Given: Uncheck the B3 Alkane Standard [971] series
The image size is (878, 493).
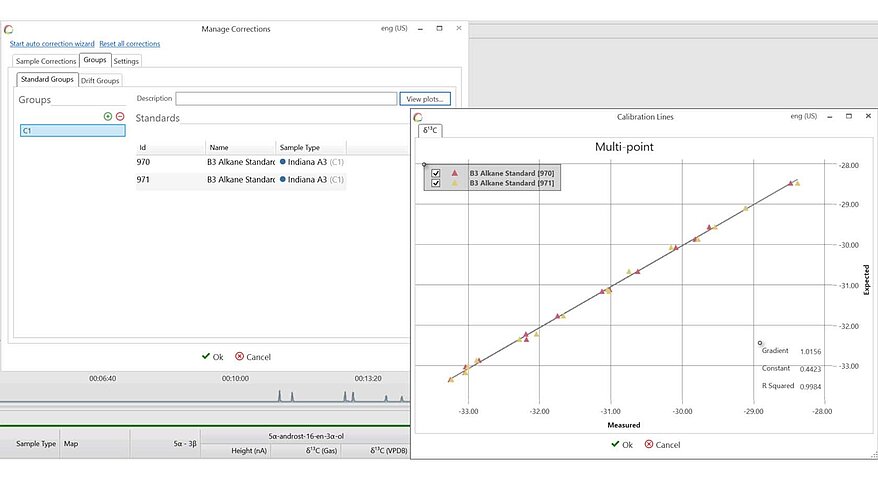Looking at the screenshot, I should click(435, 183).
